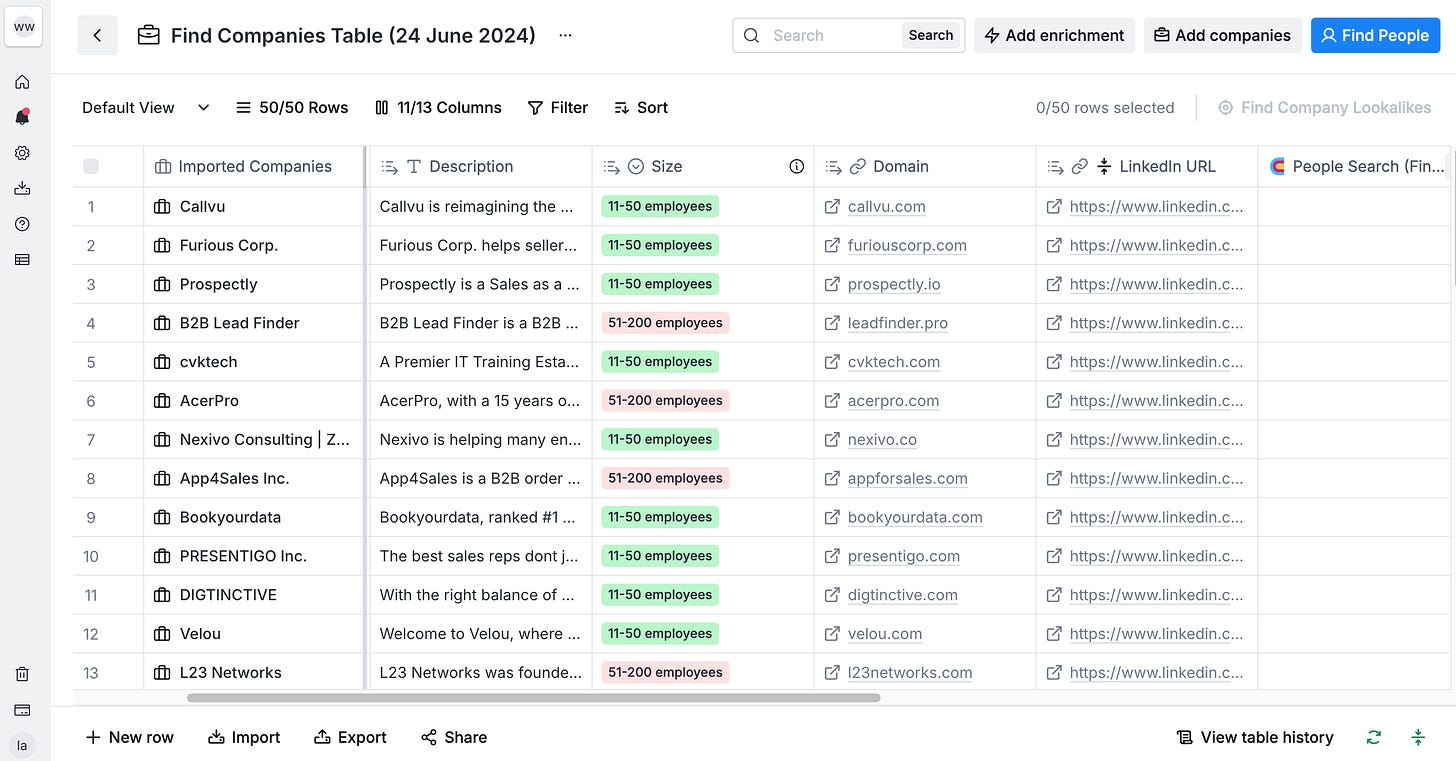Open the LinkedIn URL for Velou

pyautogui.click(x=1156, y=633)
